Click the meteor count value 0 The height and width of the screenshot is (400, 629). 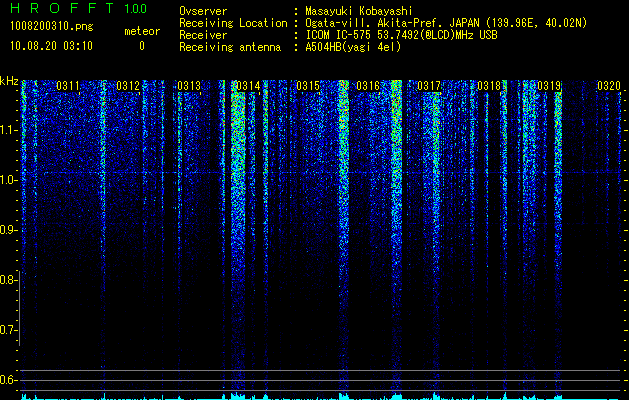142,46
